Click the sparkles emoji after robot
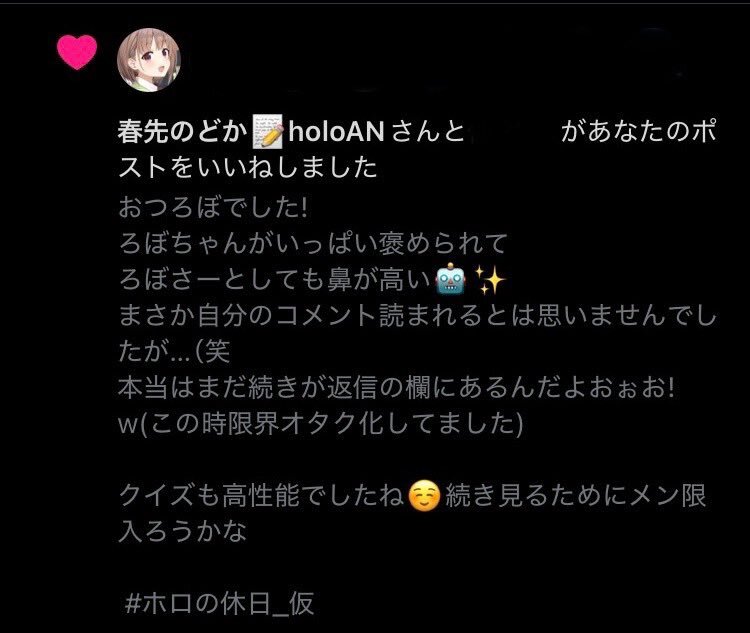Screen dimensions: 750x633 click(x=489, y=279)
